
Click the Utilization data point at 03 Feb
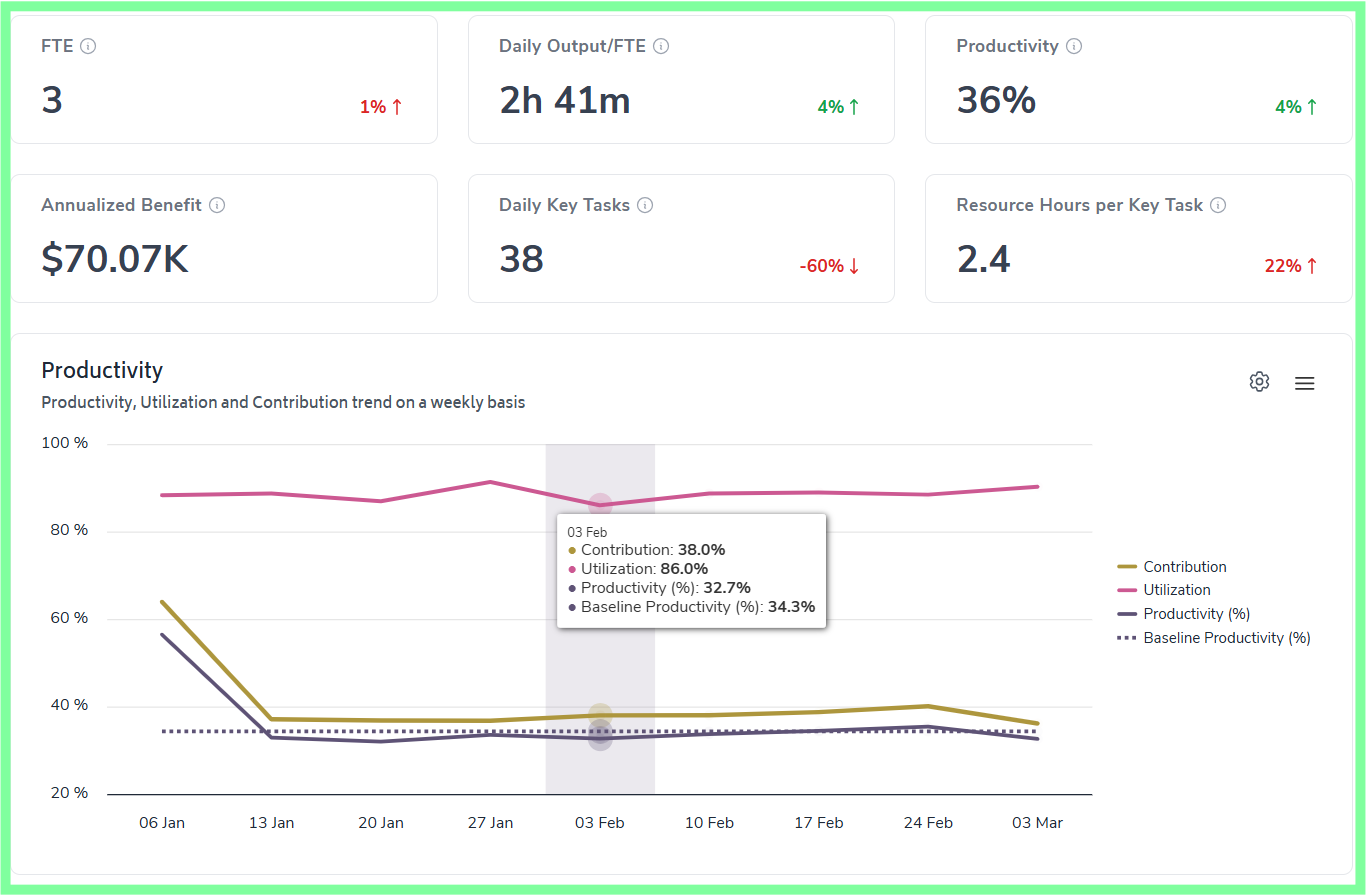(600, 505)
